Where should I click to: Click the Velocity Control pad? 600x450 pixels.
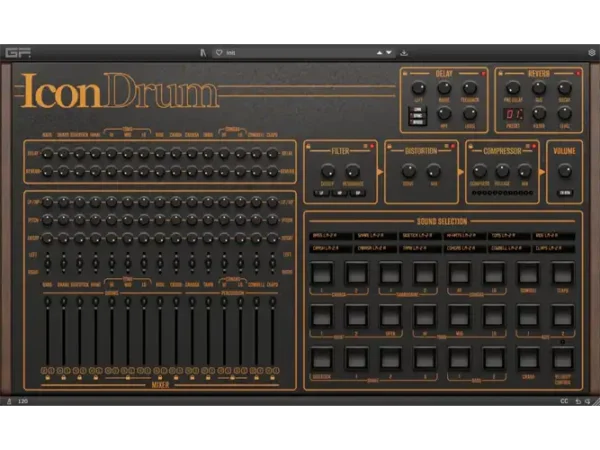[x=562, y=359]
